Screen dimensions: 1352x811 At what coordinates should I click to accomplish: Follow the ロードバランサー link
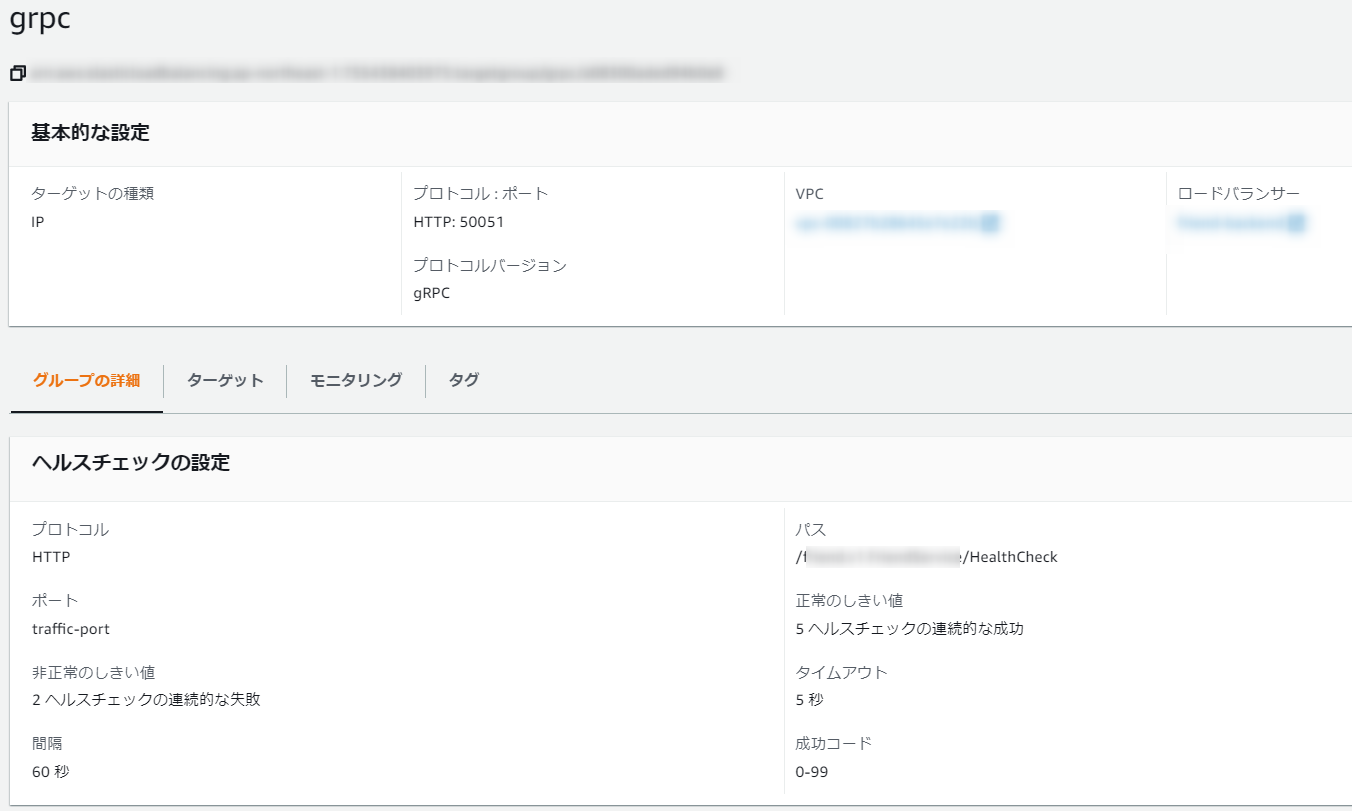(1232, 224)
